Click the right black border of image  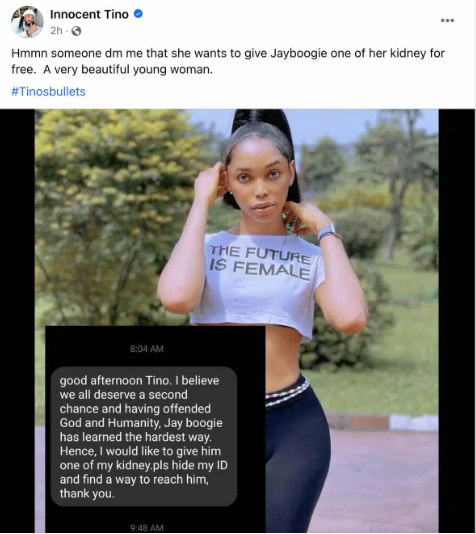pos(457,321)
